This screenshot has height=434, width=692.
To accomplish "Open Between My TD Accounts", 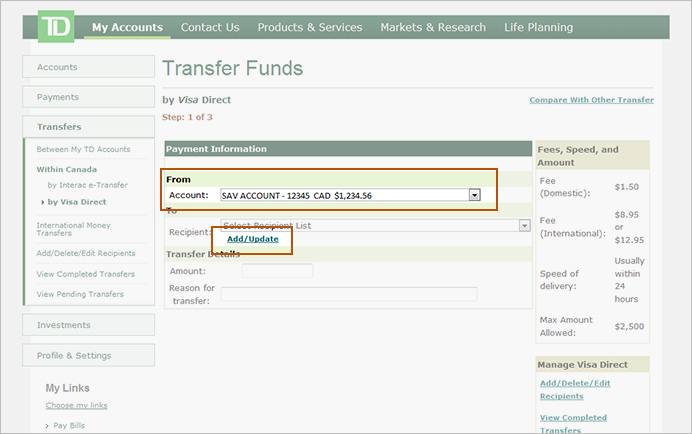I will pos(83,149).
